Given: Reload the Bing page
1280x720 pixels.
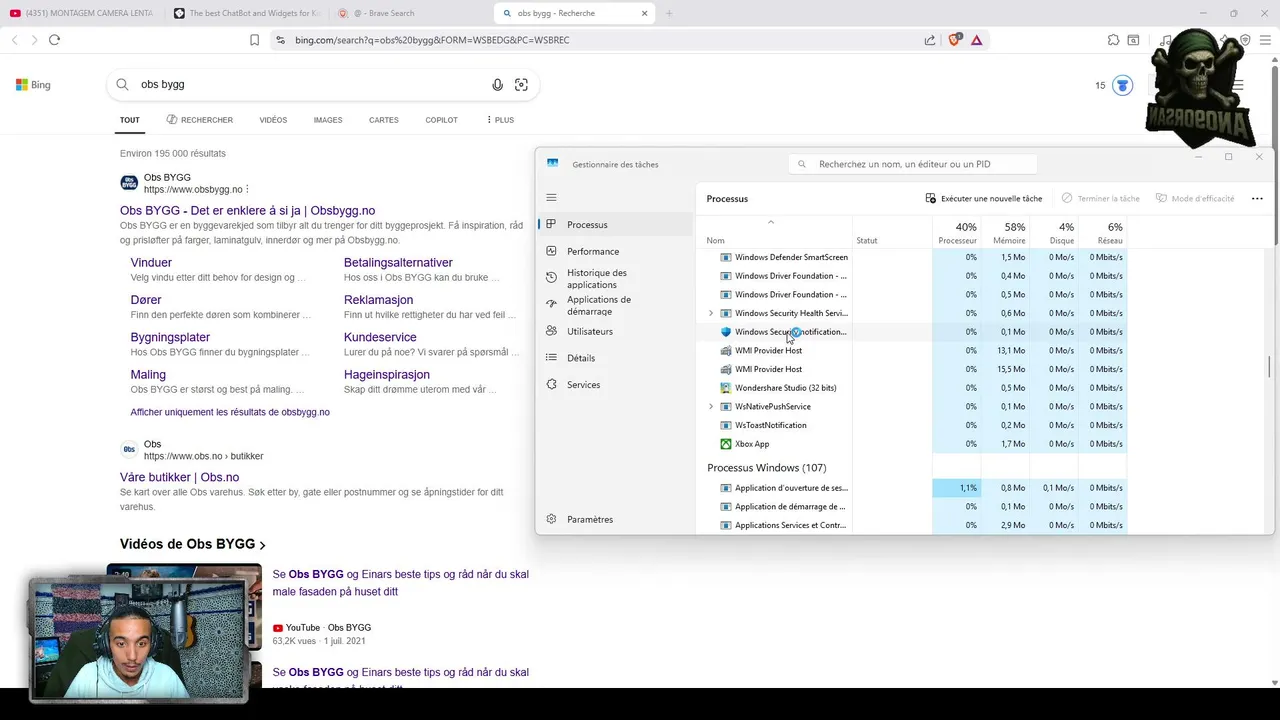Looking at the screenshot, I should pos(54,40).
